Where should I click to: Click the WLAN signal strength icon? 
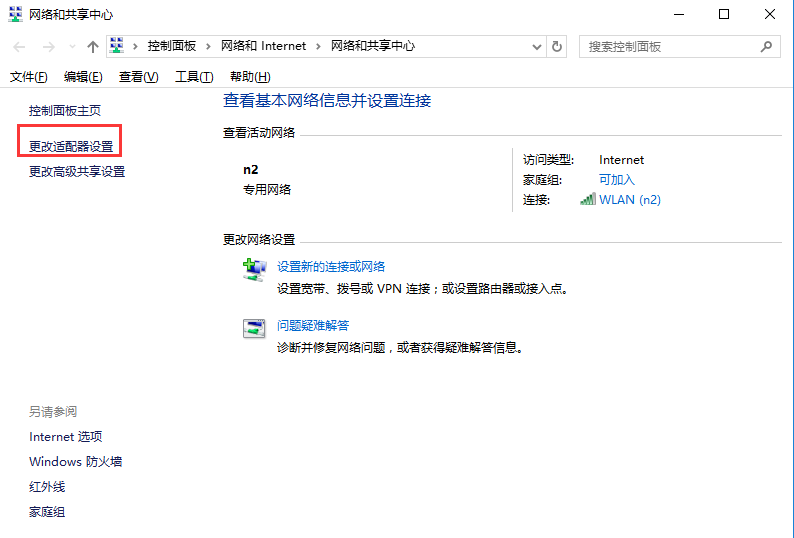click(588, 199)
